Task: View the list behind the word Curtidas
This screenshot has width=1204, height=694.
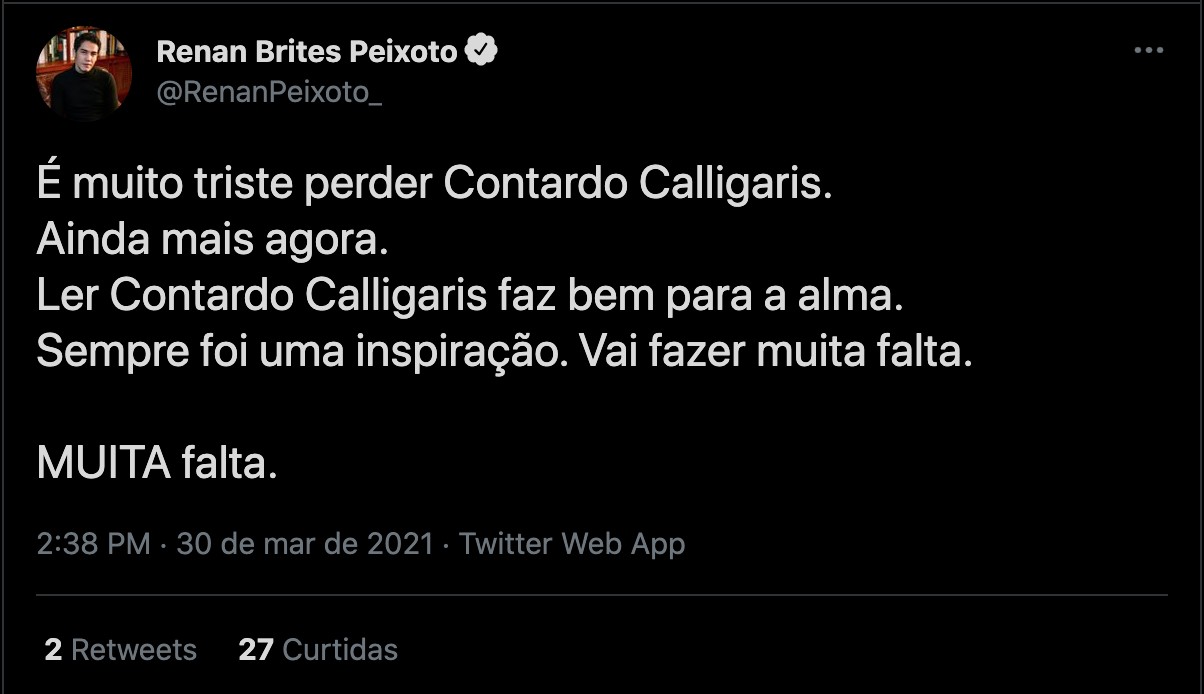Action: click(340, 650)
